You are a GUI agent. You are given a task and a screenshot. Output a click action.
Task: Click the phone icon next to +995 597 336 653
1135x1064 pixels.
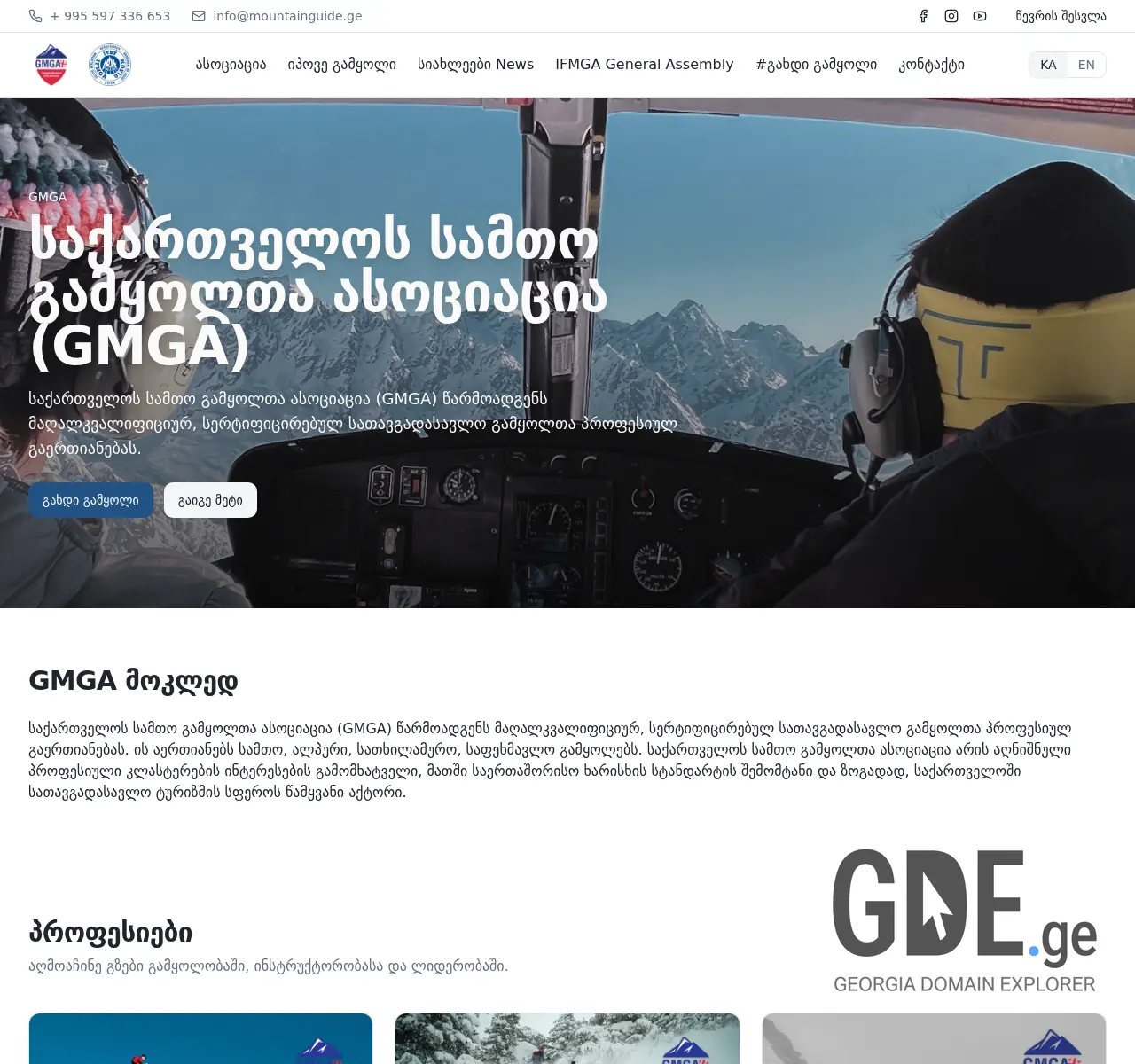tap(35, 15)
